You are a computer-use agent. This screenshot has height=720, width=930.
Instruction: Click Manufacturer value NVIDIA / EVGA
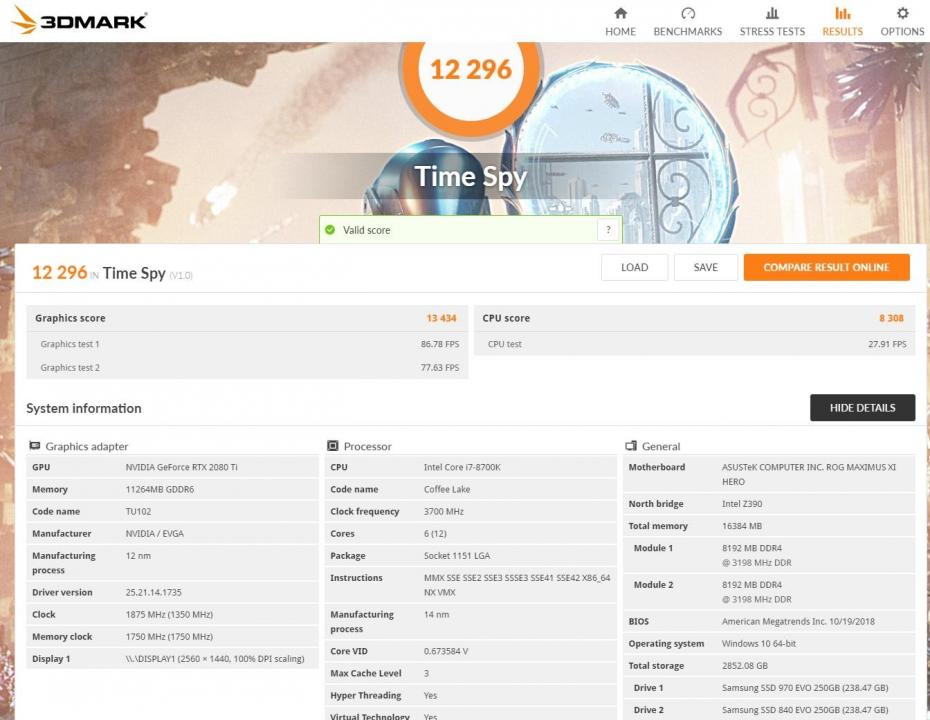(x=154, y=534)
